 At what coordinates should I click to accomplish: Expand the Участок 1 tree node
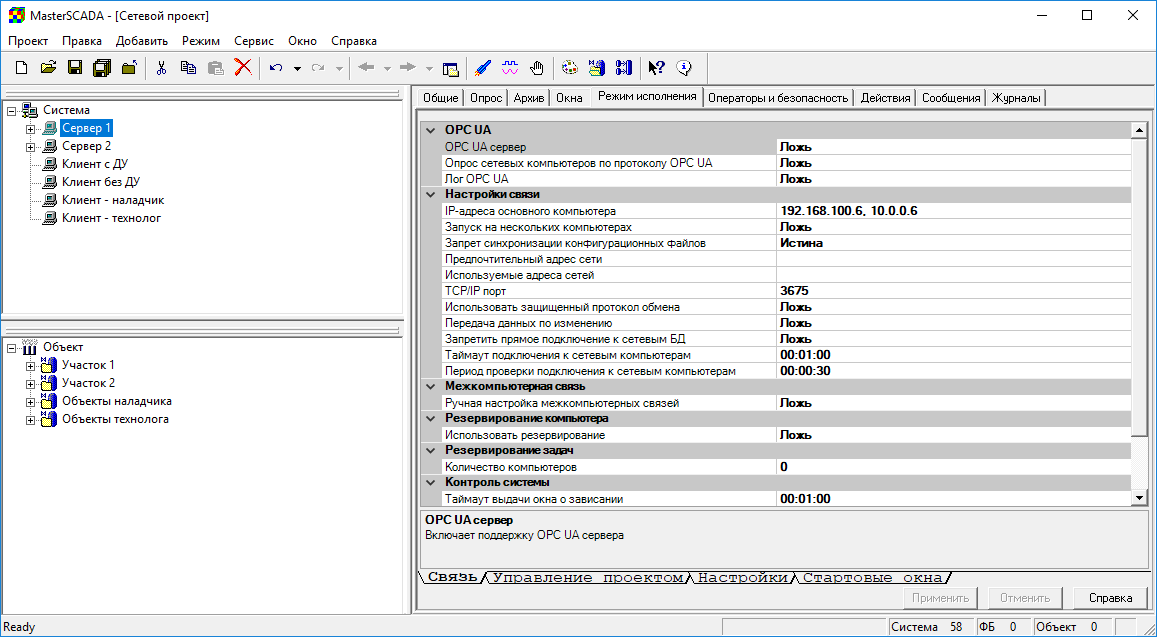(30, 366)
